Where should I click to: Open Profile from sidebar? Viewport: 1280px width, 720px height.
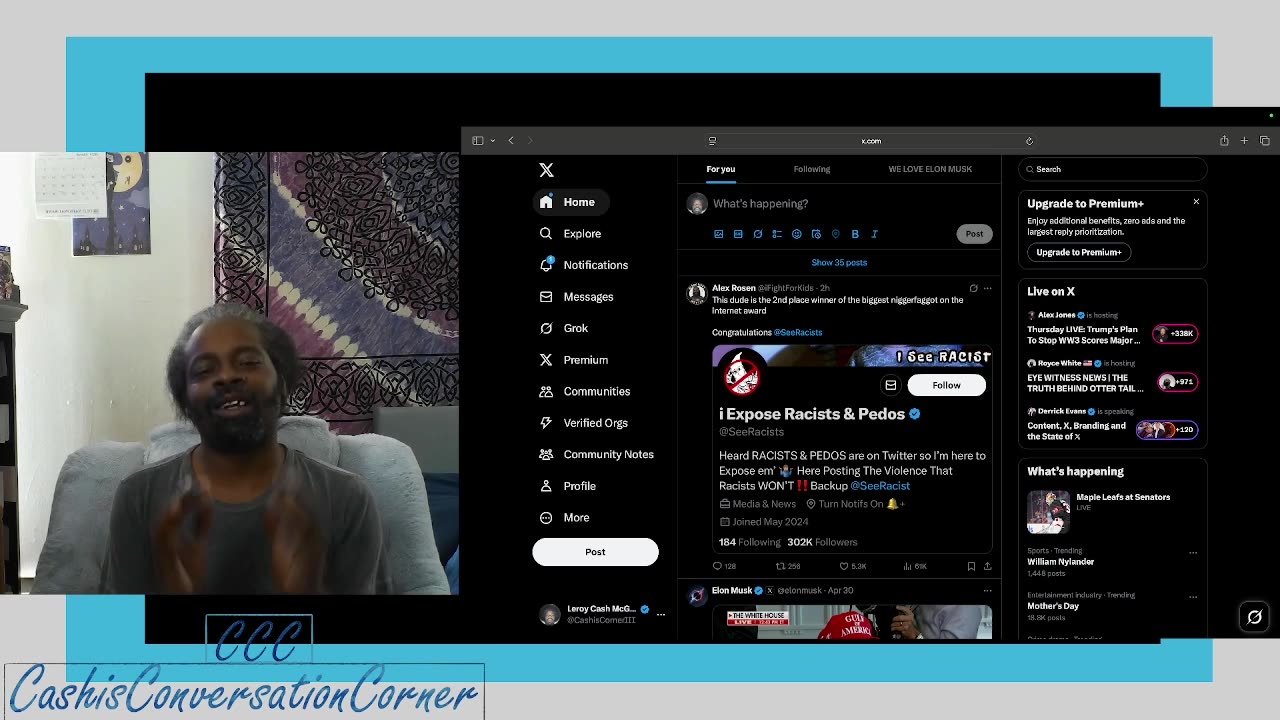click(x=568, y=486)
